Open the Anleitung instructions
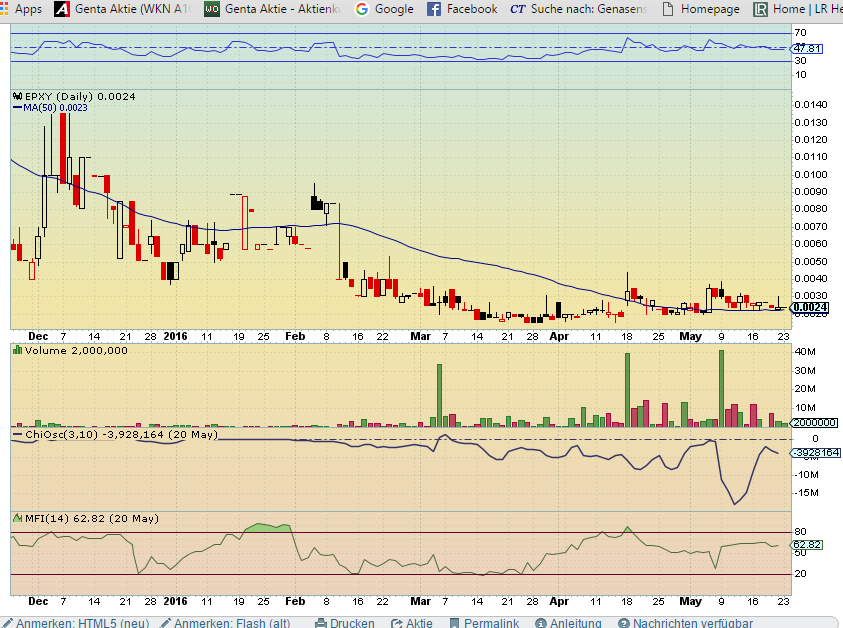This screenshot has width=843, height=628. pyautogui.click(x=575, y=623)
